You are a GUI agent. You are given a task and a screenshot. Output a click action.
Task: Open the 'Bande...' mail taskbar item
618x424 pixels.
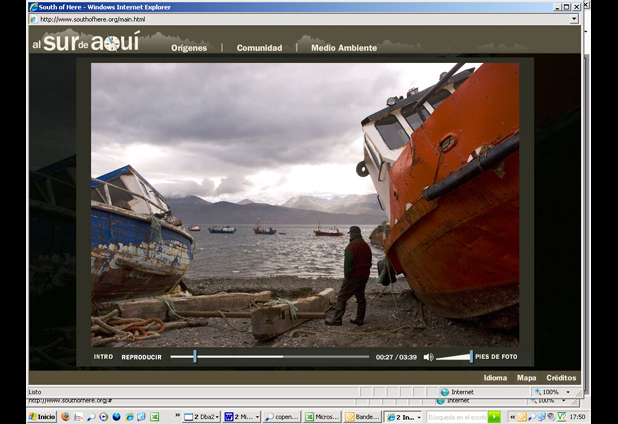click(364, 417)
